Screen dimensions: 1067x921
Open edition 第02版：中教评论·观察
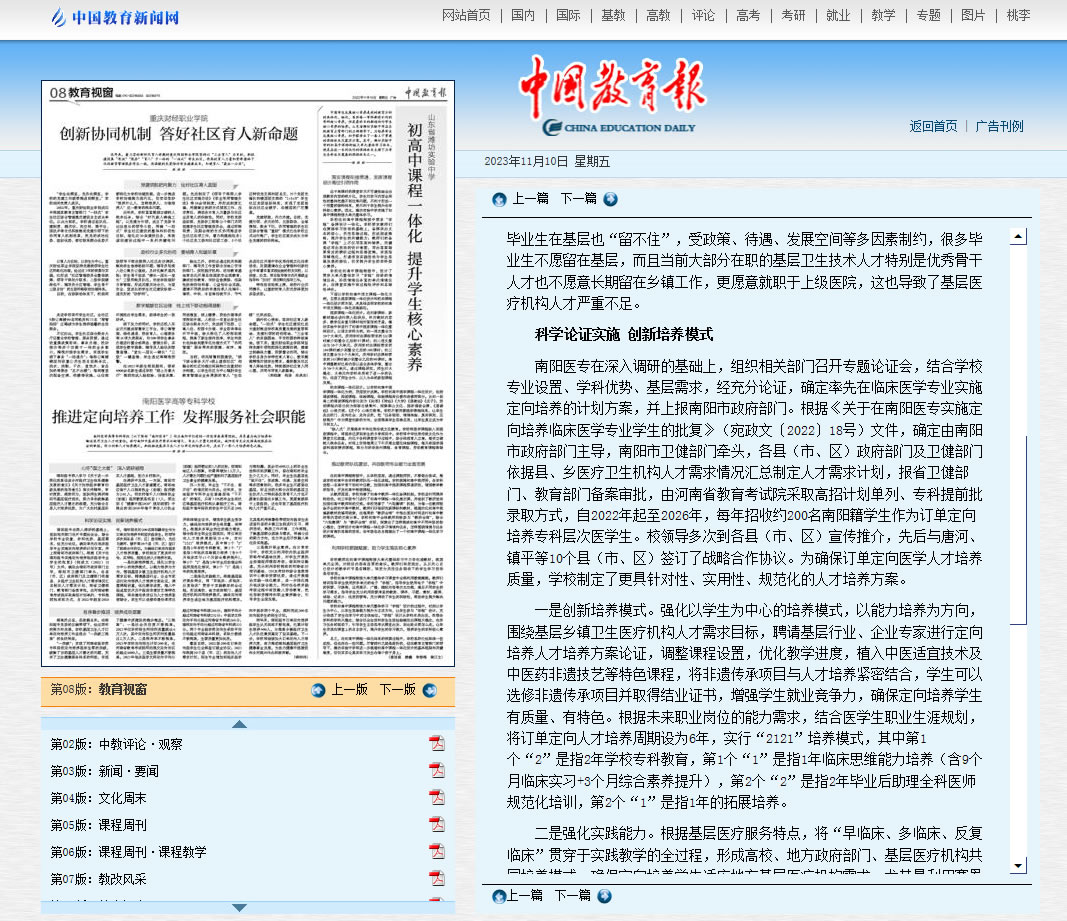pos(116,744)
